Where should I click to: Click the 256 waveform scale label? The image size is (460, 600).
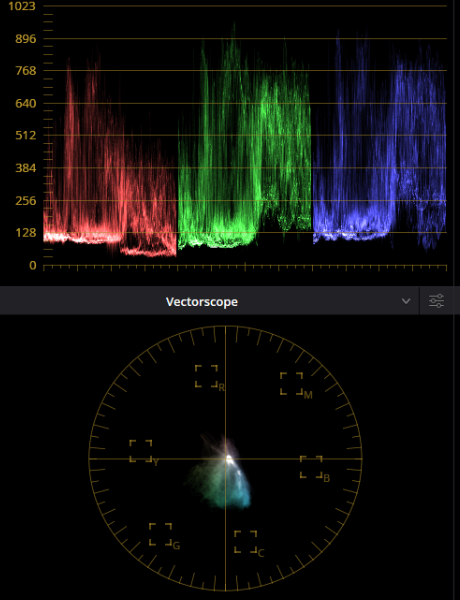(26, 201)
